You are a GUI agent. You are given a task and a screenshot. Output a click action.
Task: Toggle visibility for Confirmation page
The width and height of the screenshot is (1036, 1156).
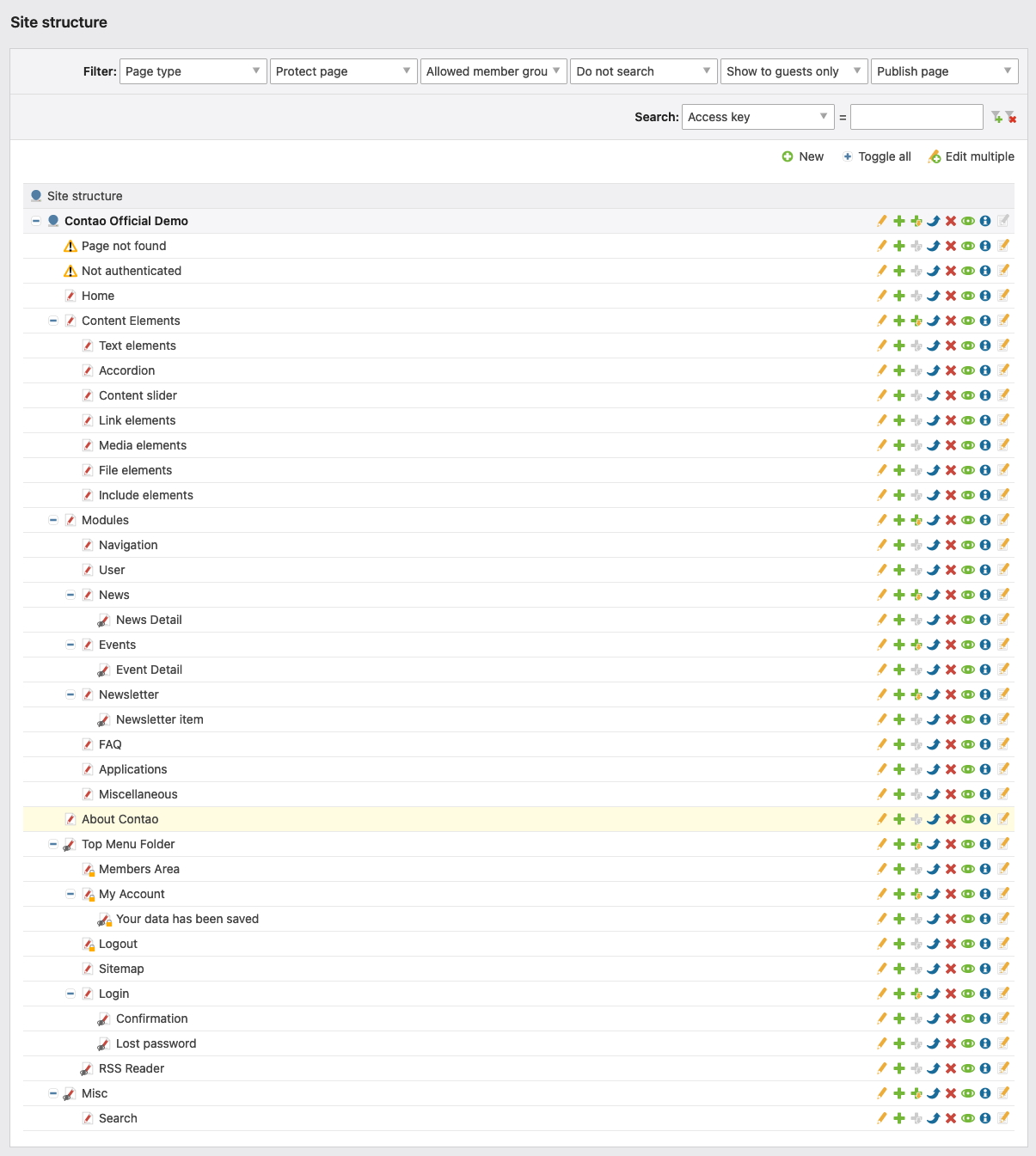point(968,1018)
